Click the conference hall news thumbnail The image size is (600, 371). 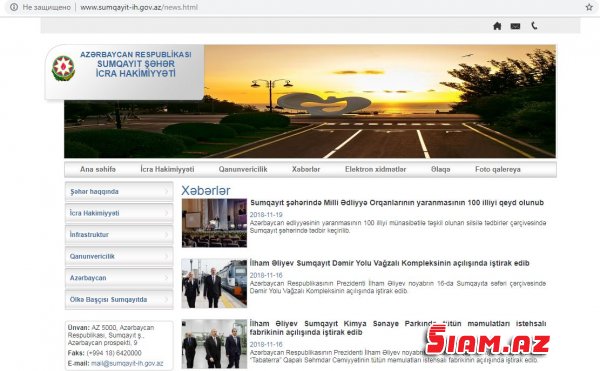214,223
